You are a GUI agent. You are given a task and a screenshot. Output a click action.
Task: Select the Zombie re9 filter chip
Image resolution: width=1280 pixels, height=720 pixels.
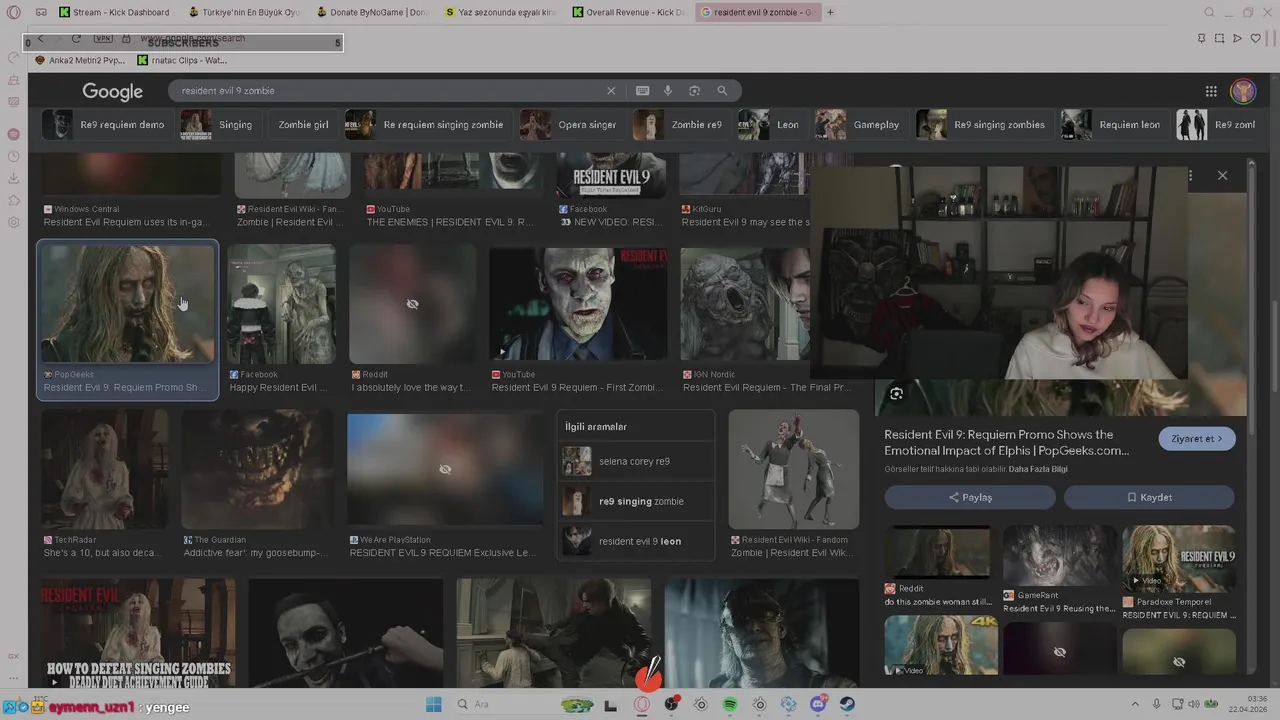point(680,125)
